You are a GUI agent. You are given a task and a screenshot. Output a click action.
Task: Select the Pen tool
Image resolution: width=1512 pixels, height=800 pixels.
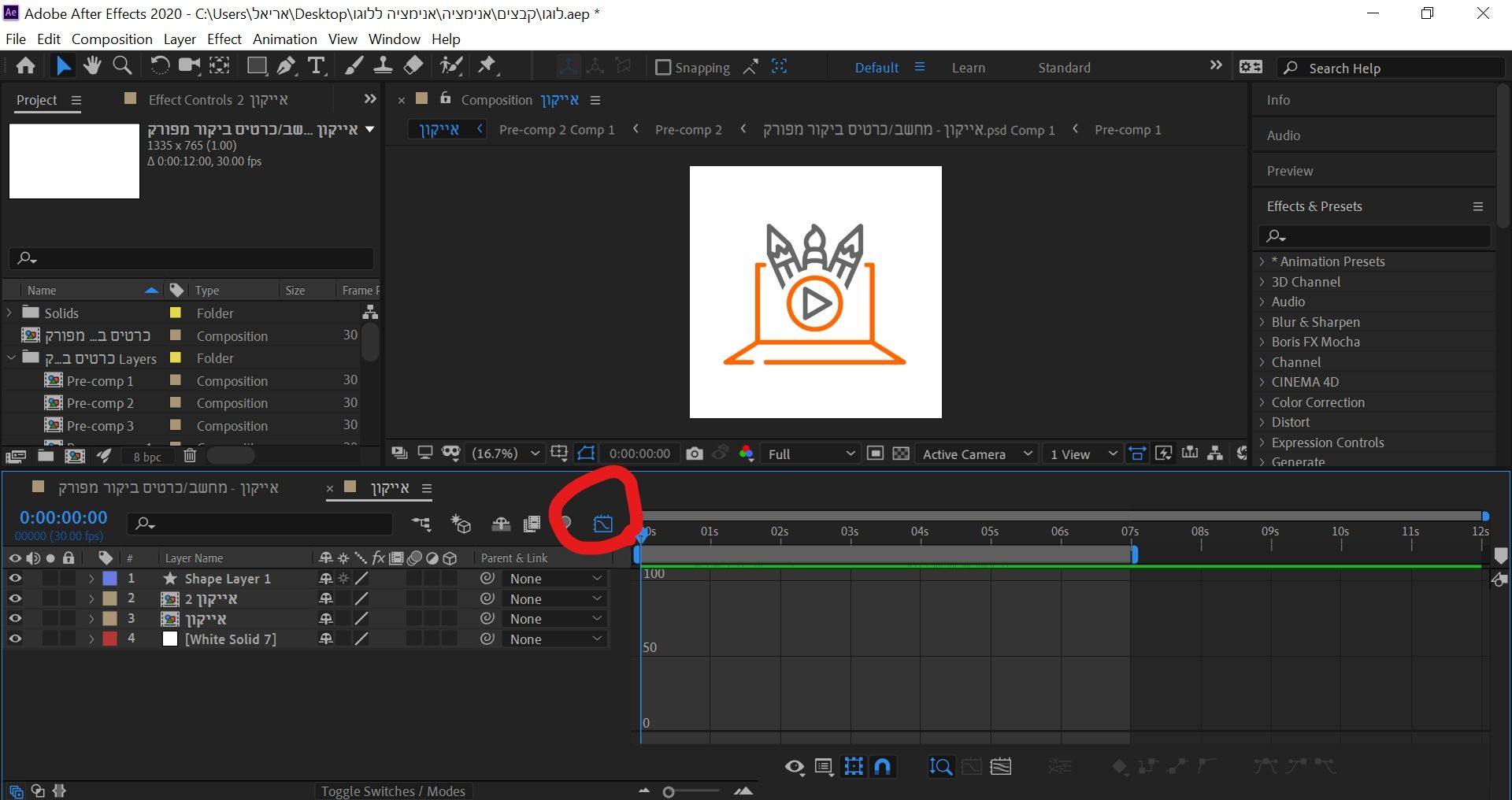286,66
